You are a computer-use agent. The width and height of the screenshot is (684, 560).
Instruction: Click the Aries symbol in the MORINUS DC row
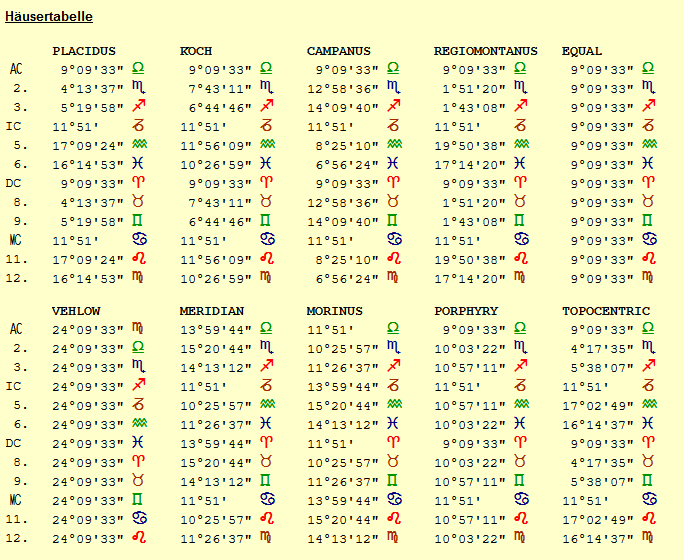[x=393, y=442]
